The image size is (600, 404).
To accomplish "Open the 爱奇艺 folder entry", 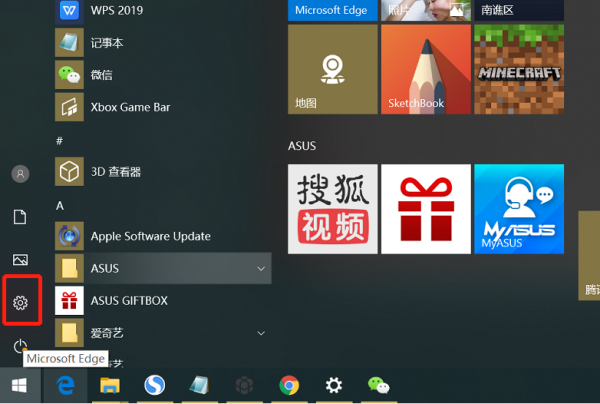I will tap(163, 333).
